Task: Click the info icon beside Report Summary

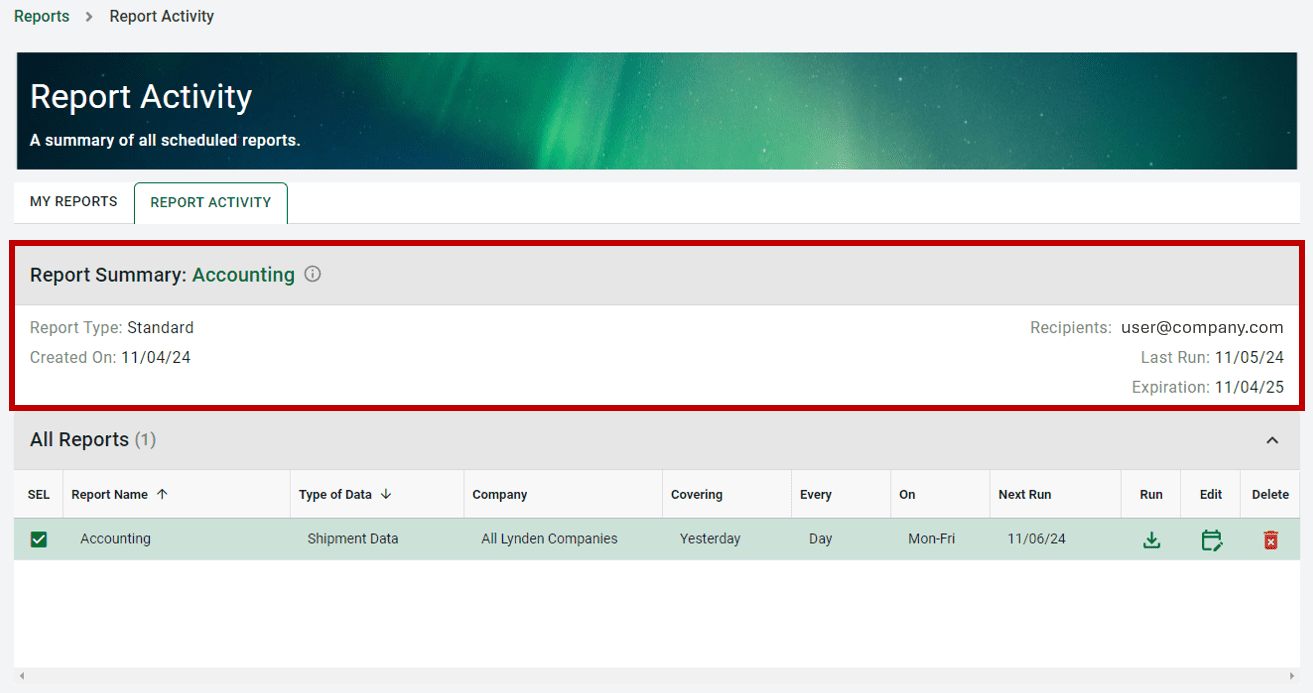Action: 313,274
